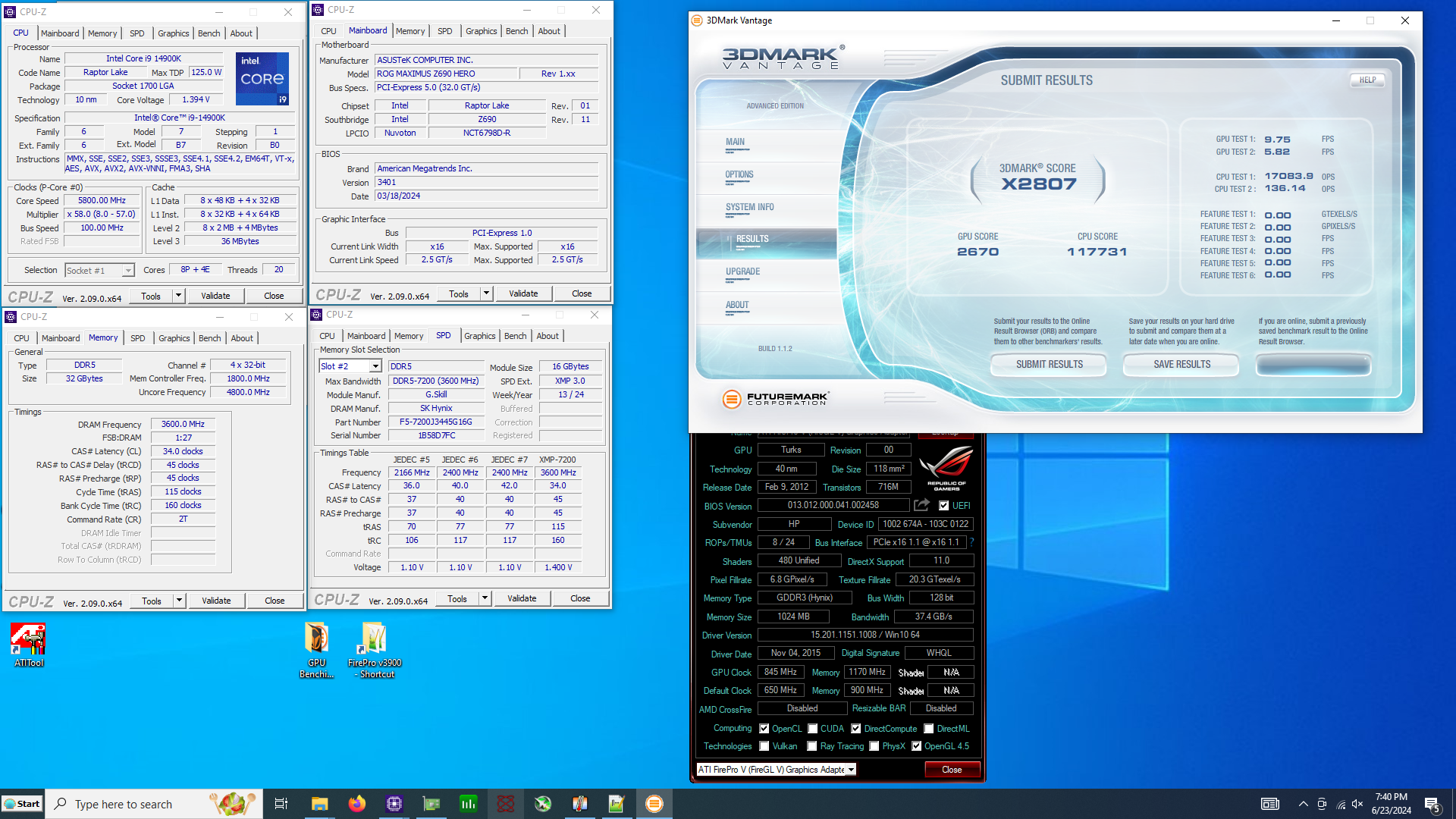Toggle the OpenGL 4.5 checkbox
The height and width of the screenshot is (819, 1456).
917,746
